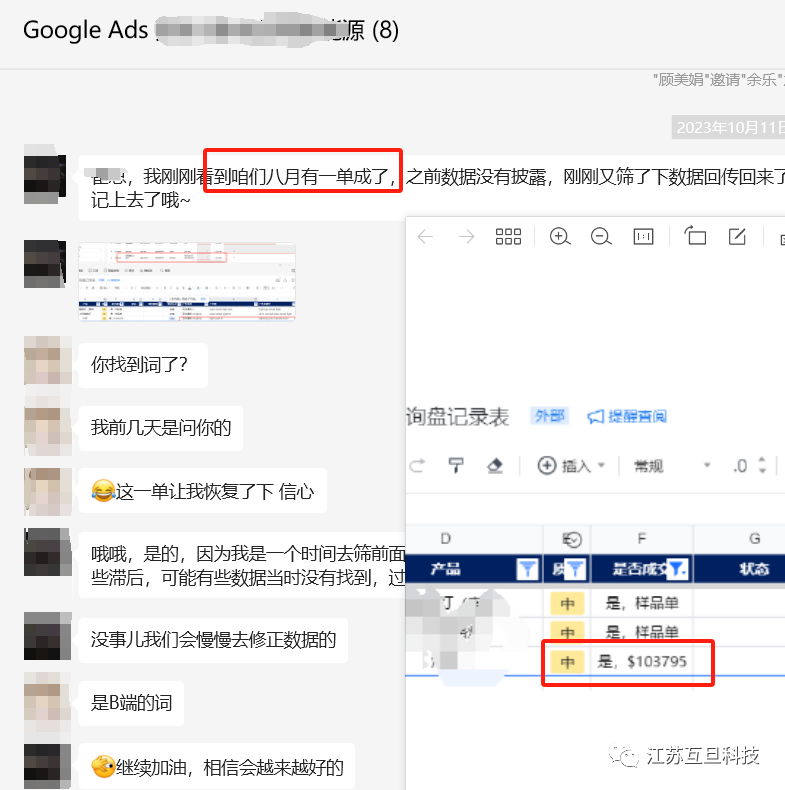Image resolution: width=785 pixels, height=790 pixels.
Task: Click the edit image pencil icon
Action: coord(737,237)
